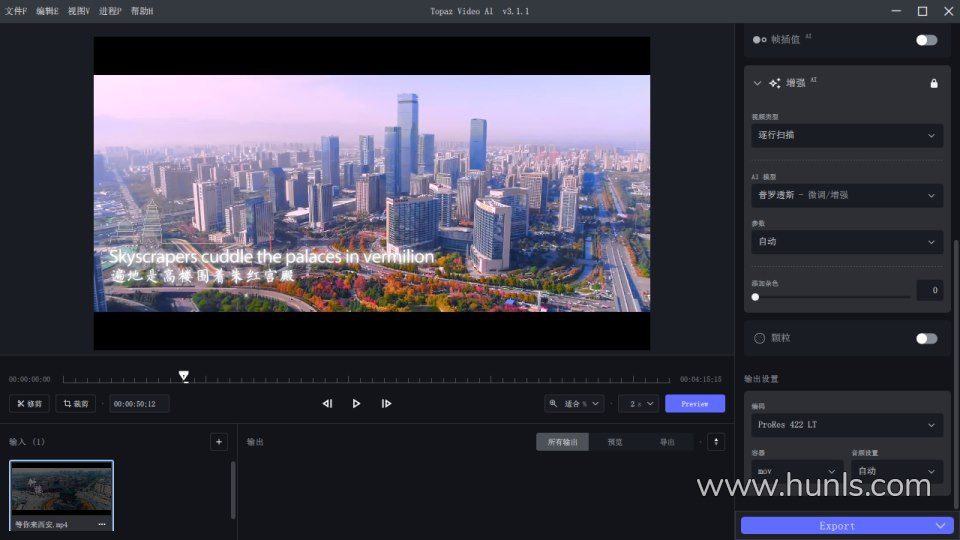
Task: Open the 音频设置 自动 dropdown
Action: tap(897, 471)
